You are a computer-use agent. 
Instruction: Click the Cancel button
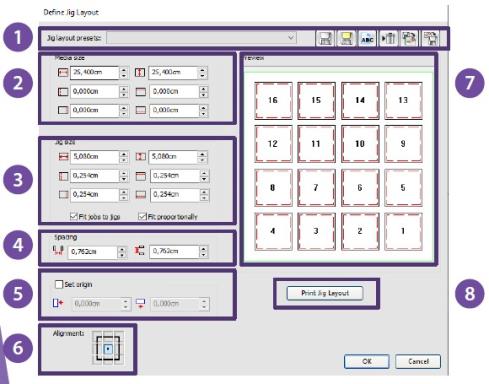pyautogui.click(x=418, y=361)
